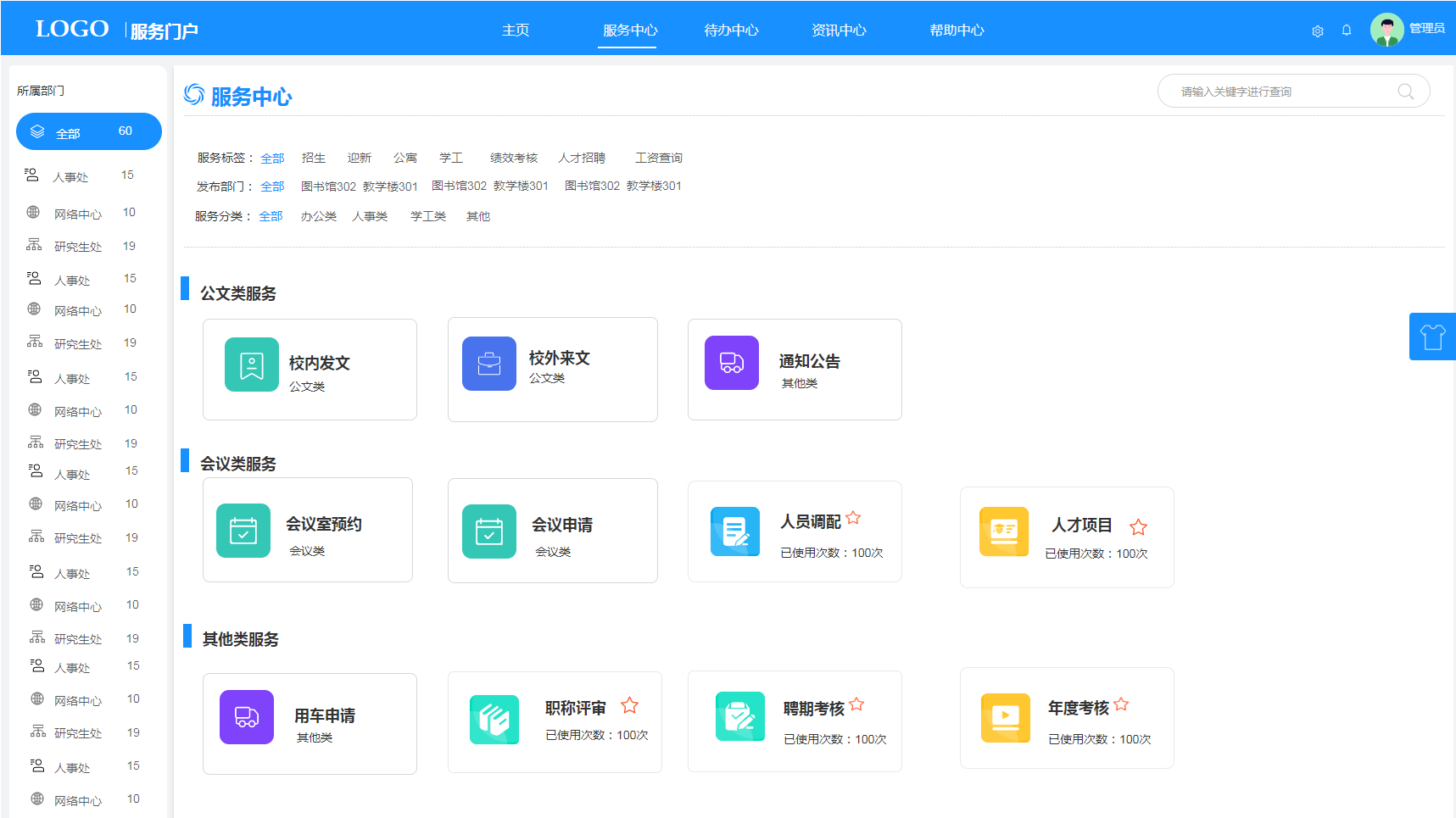Switch to the 待办中心 tab

coord(731,31)
